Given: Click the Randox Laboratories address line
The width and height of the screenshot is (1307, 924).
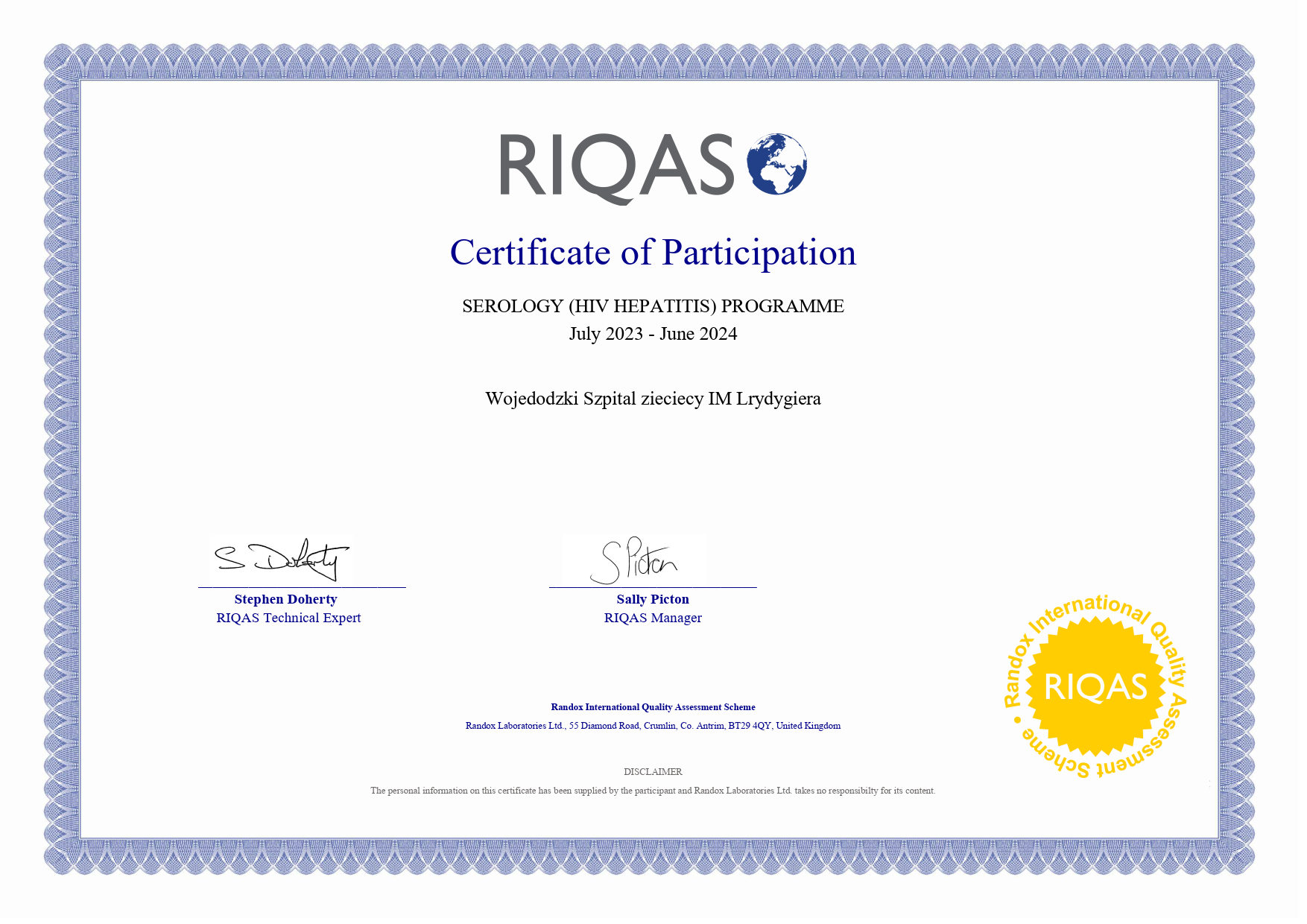Looking at the screenshot, I should click(653, 726).
